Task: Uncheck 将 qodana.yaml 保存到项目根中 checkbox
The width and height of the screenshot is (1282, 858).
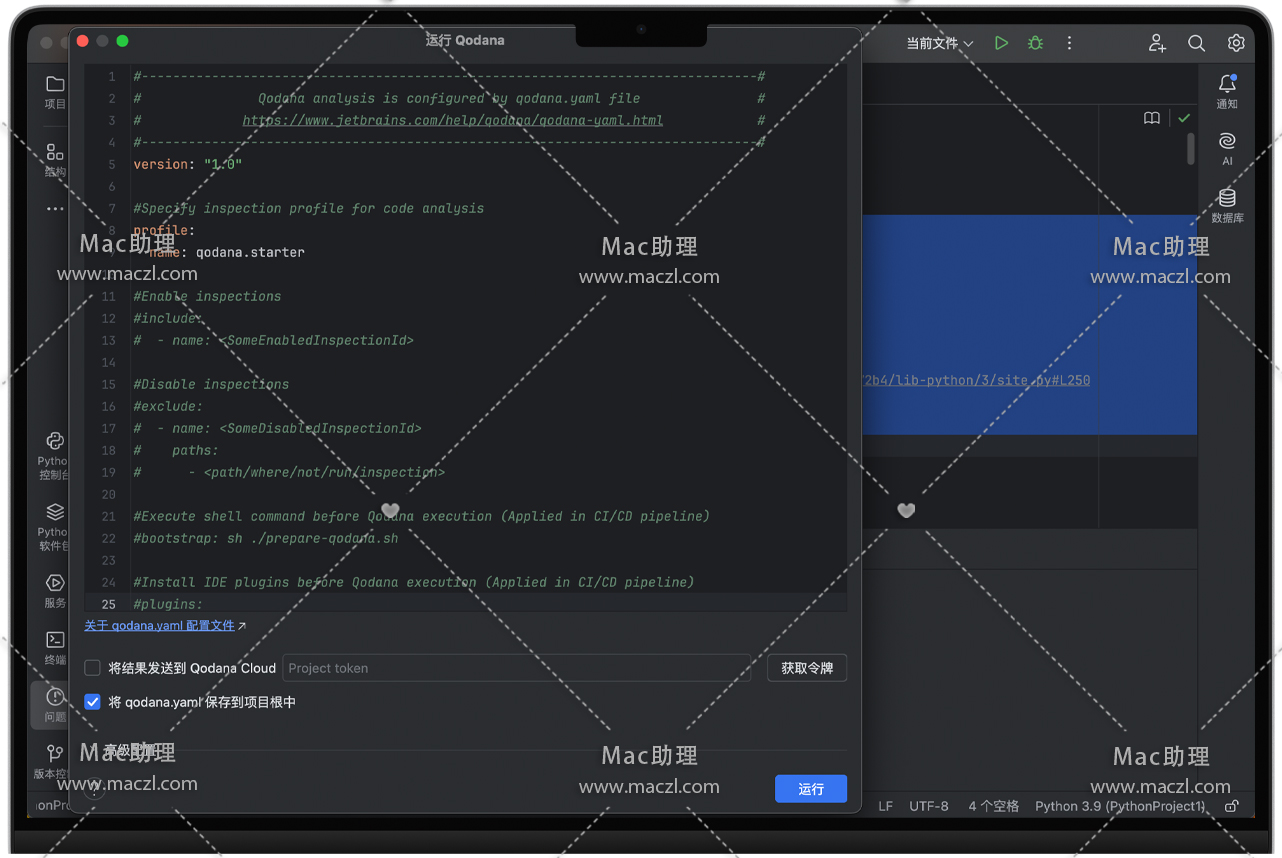Action: click(93, 702)
